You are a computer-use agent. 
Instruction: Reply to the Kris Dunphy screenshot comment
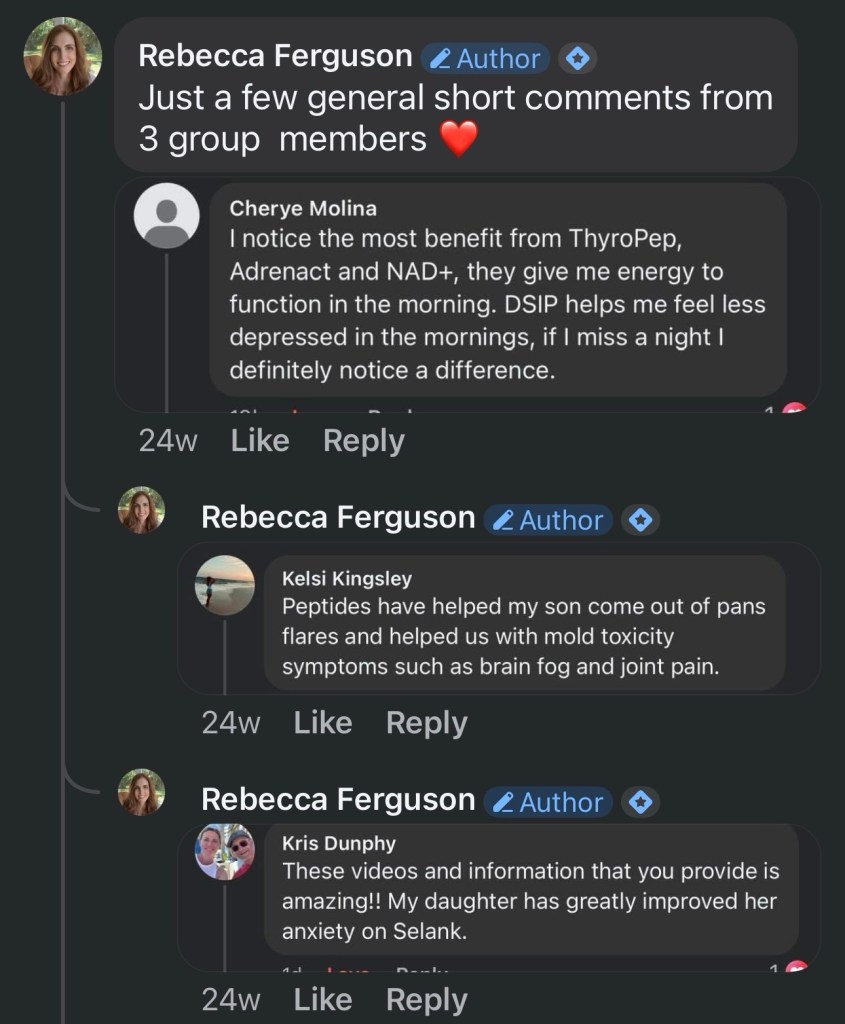[x=427, y=1000]
